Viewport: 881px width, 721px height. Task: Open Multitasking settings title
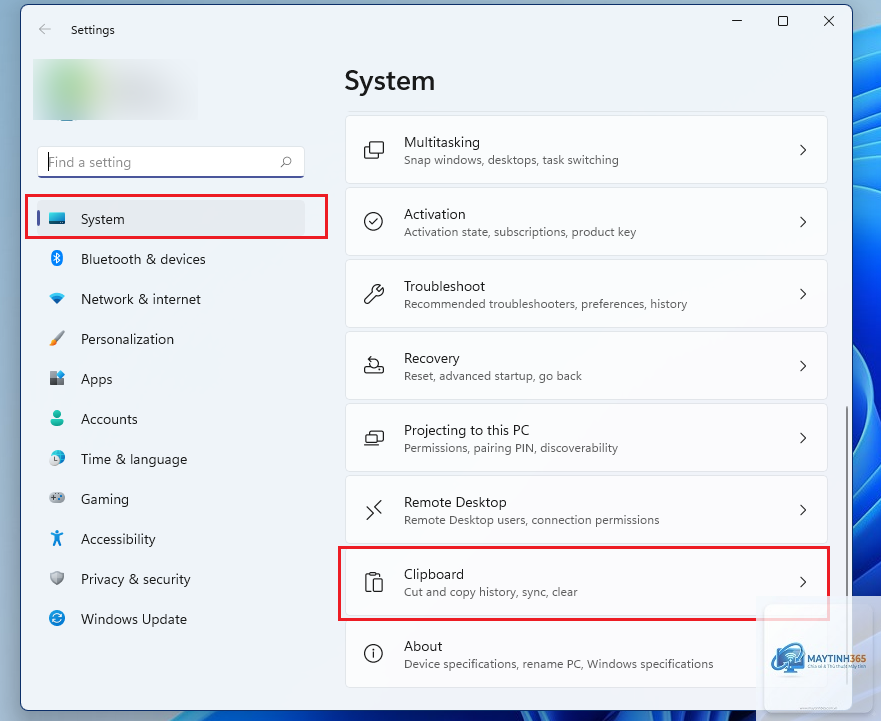(x=442, y=142)
